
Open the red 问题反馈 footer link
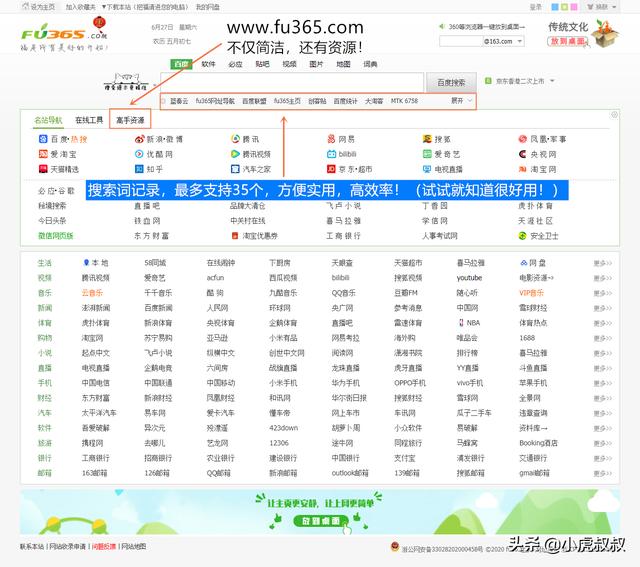pyautogui.click(x=104, y=546)
